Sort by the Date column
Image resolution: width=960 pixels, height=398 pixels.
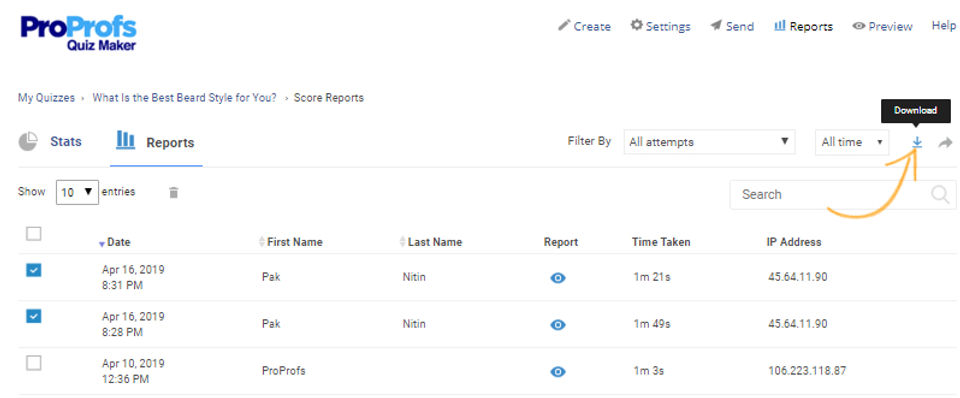click(x=114, y=242)
